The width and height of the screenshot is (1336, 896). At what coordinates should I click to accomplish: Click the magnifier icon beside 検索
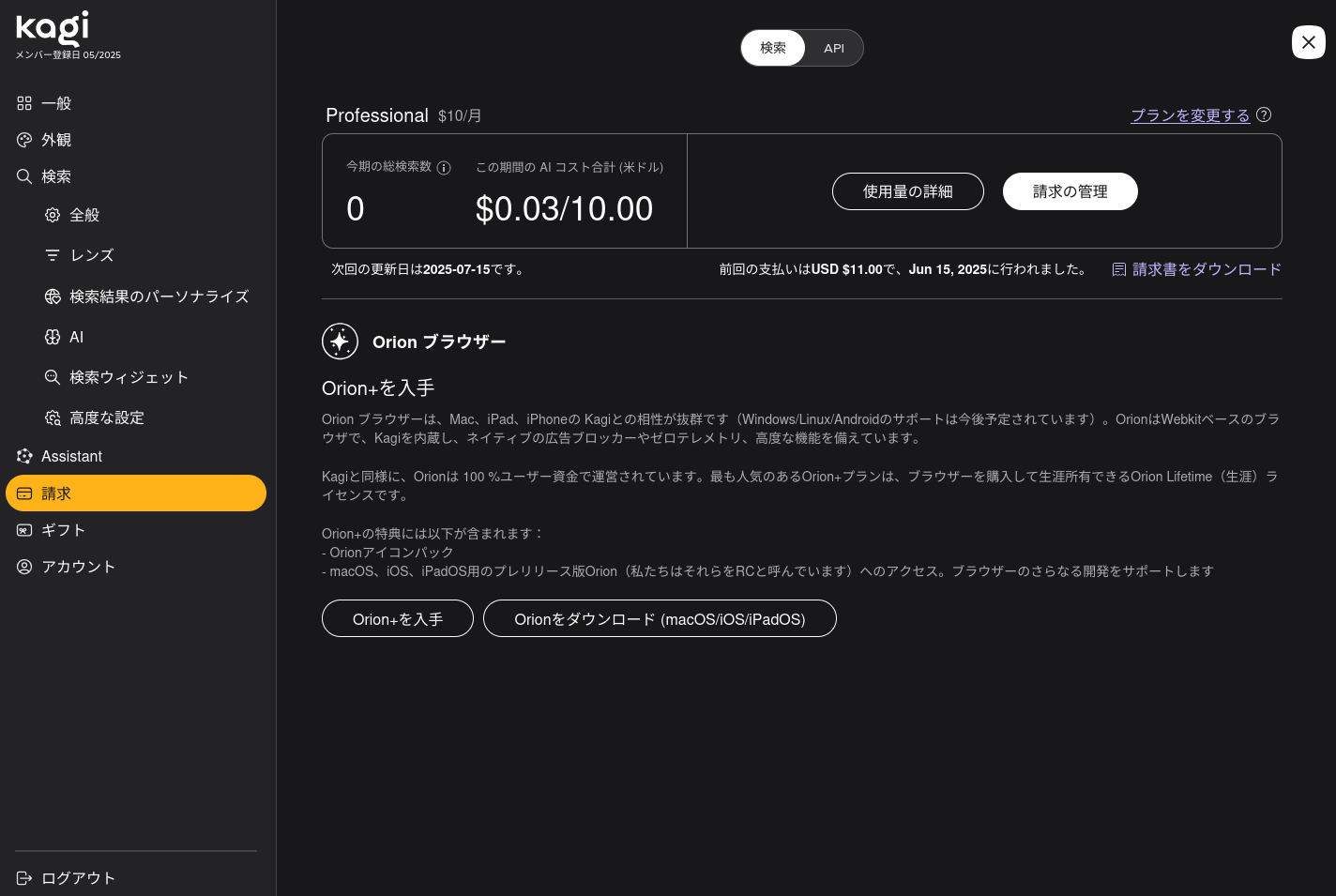click(x=24, y=176)
